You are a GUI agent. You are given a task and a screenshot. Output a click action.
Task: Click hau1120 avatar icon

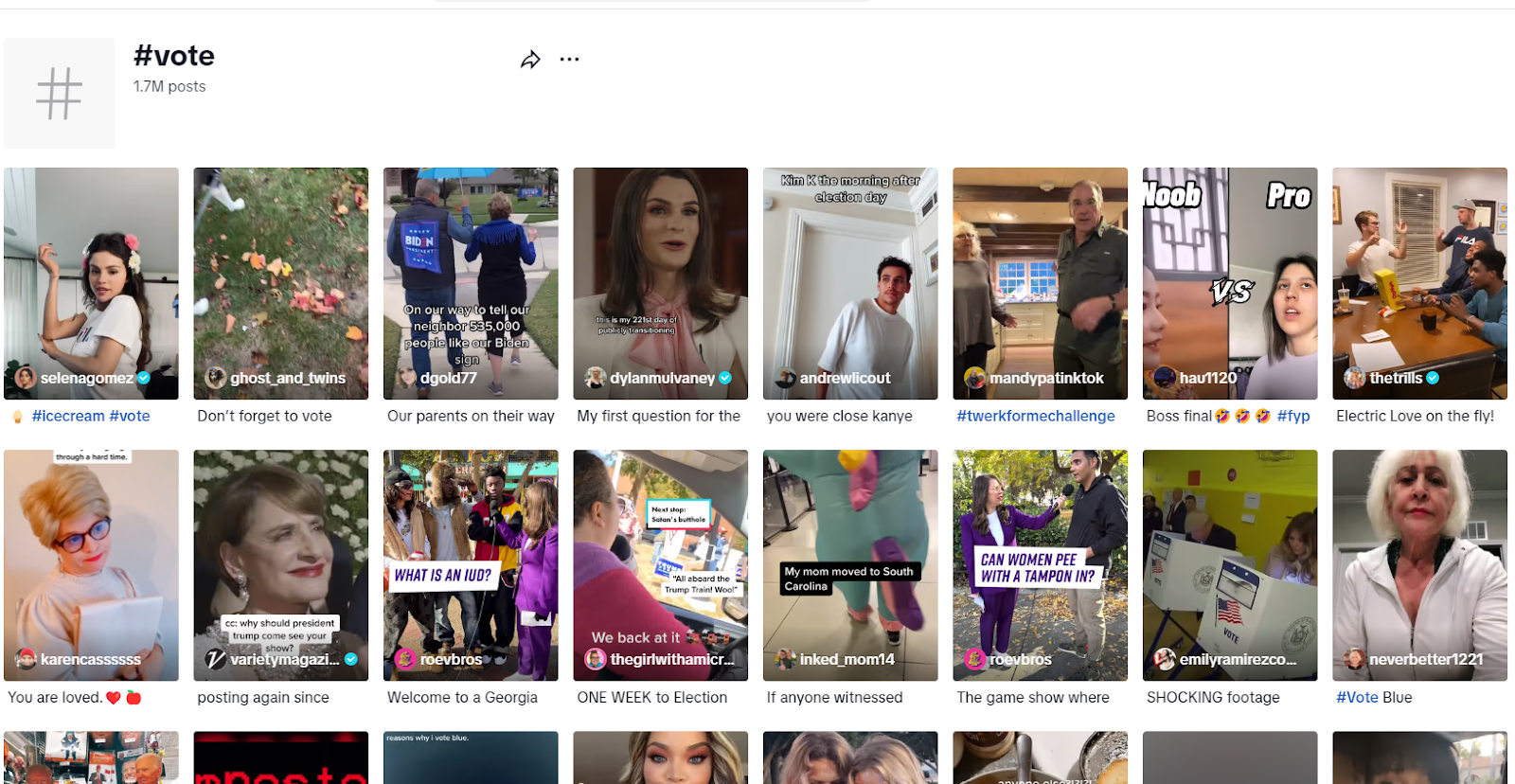[x=1165, y=378]
